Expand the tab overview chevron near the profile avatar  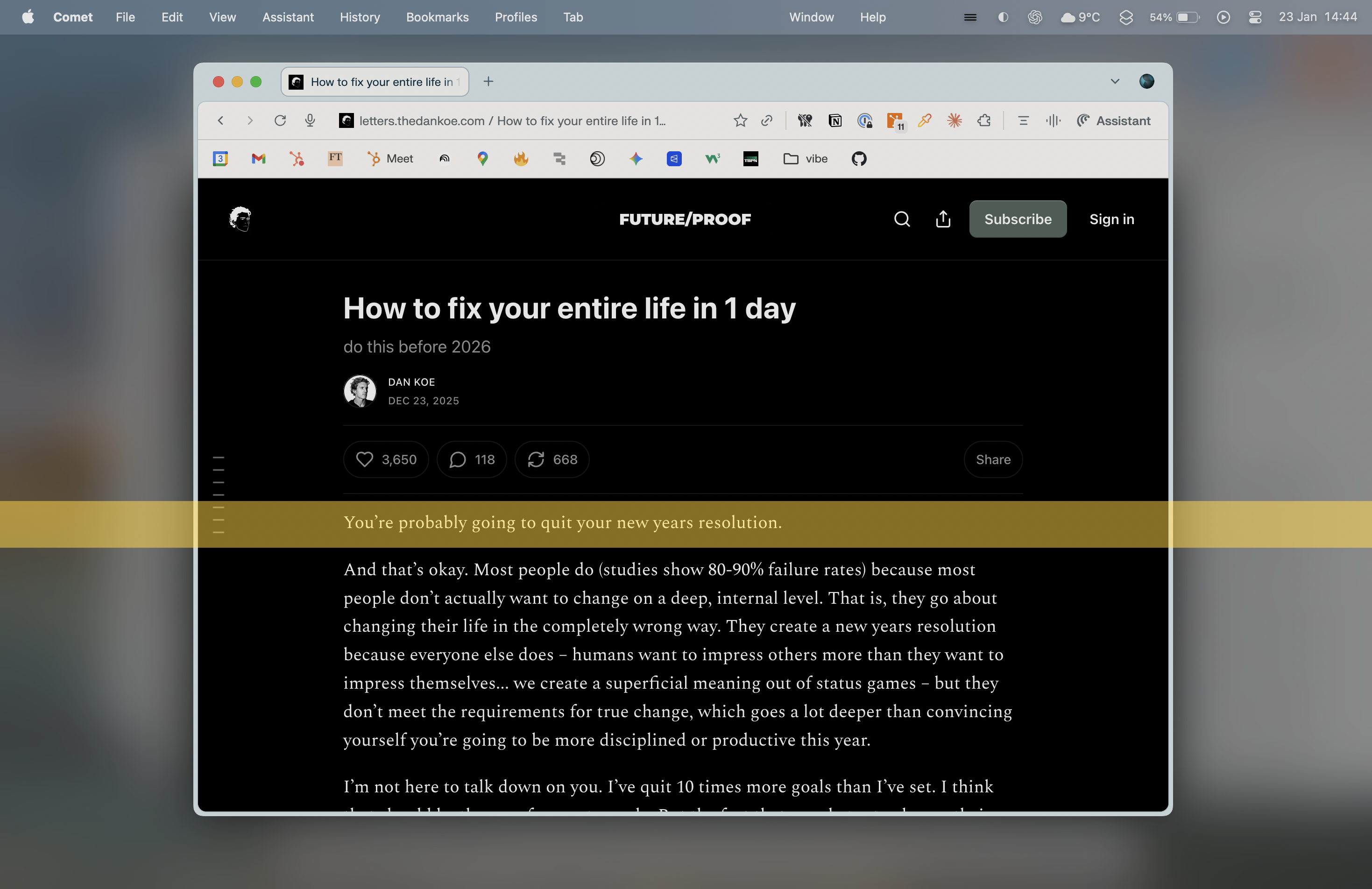pyautogui.click(x=1115, y=81)
